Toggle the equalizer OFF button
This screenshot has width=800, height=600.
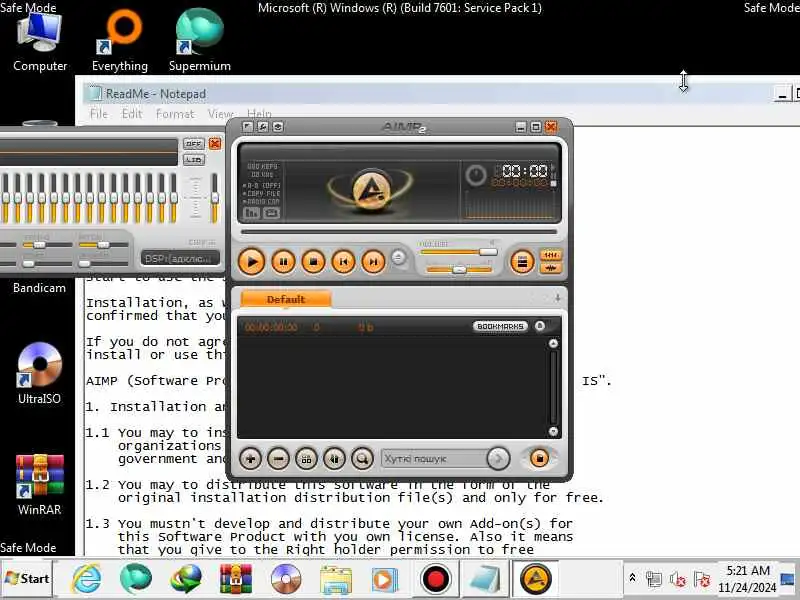(194, 144)
